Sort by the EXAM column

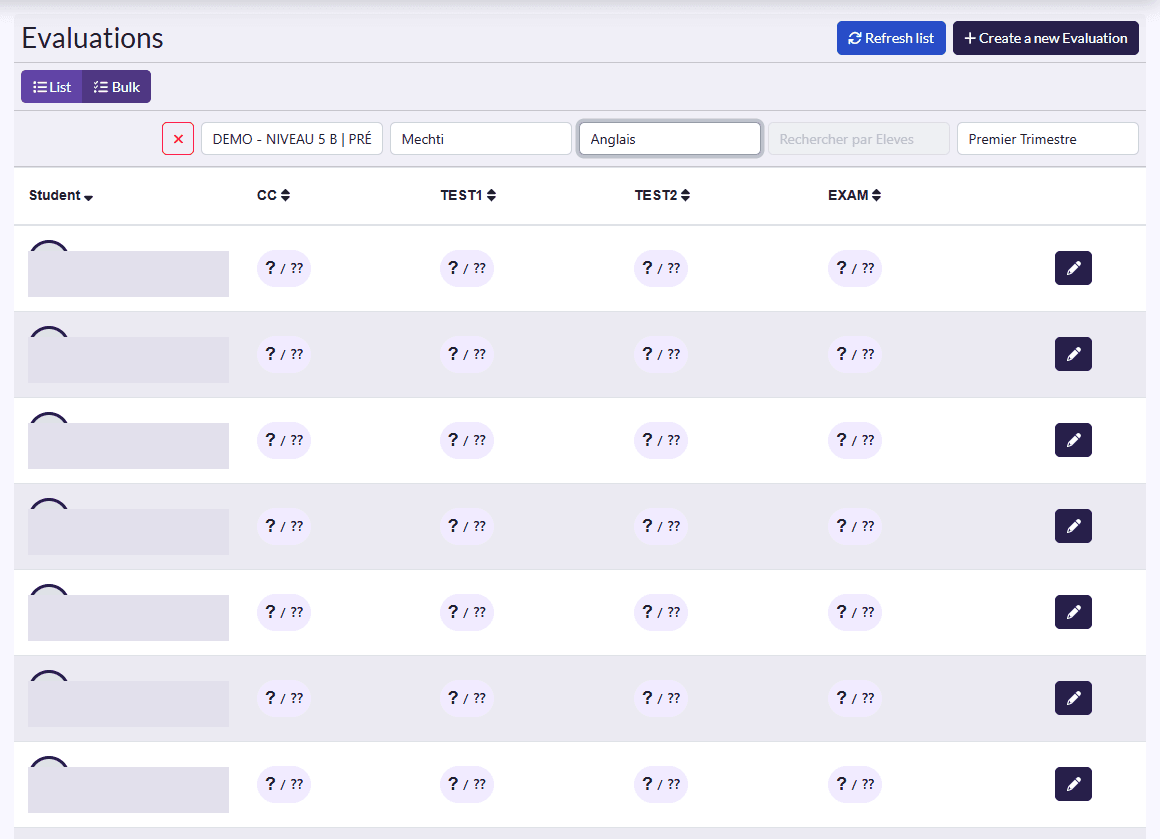click(x=854, y=195)
